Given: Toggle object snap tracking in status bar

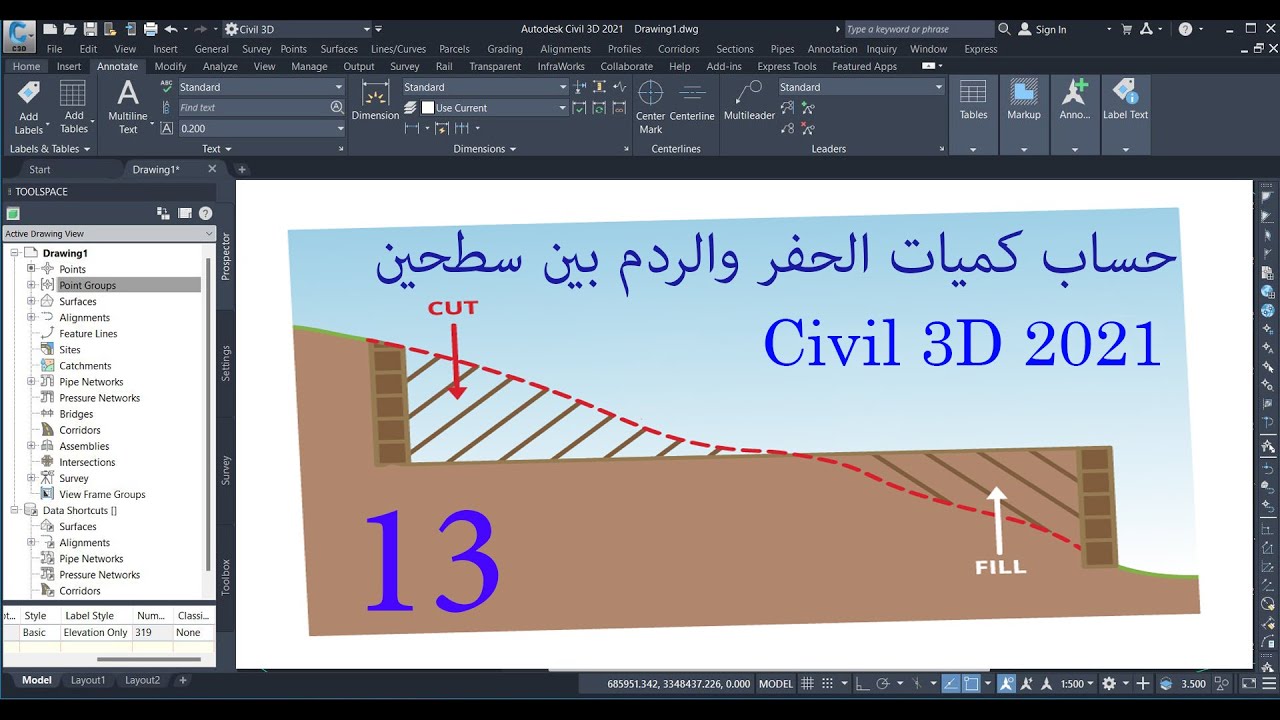Looking at the screenshot, I should tap(950, 684).
